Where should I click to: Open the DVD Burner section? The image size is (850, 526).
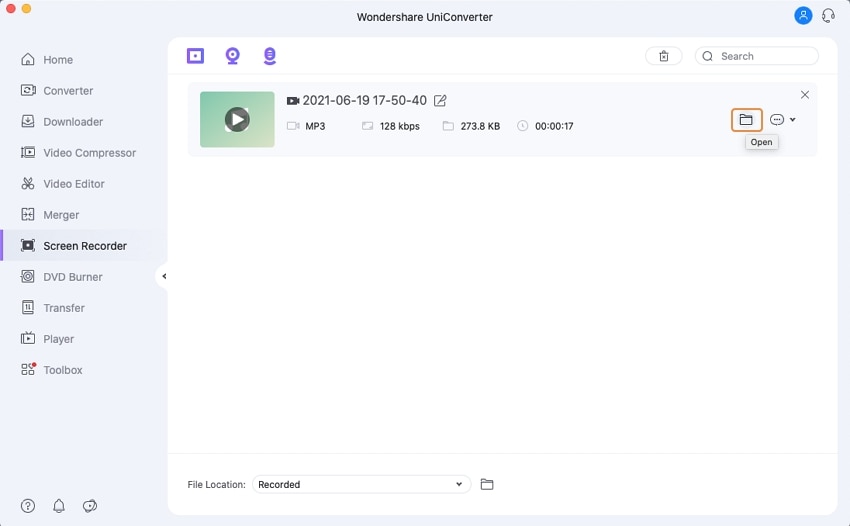[x=61, y=277]
